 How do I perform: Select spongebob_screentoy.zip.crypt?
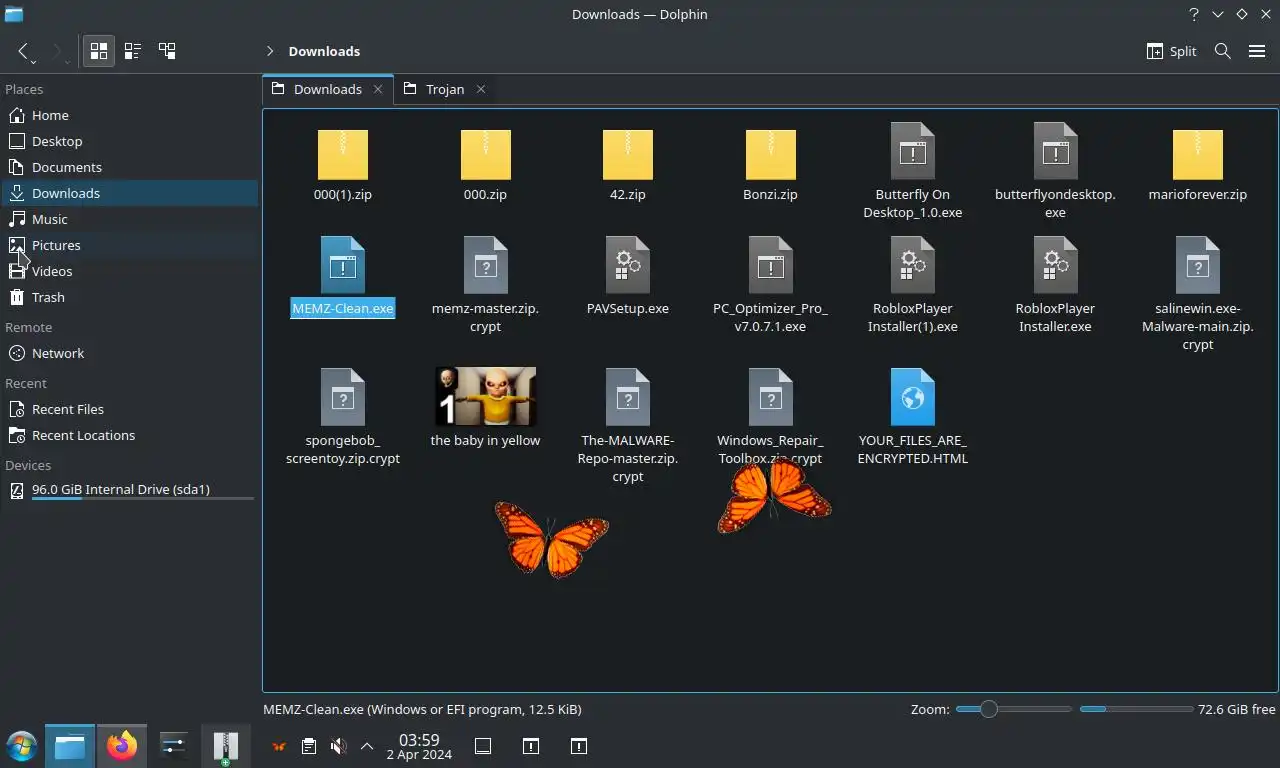[x=343, y=418]
